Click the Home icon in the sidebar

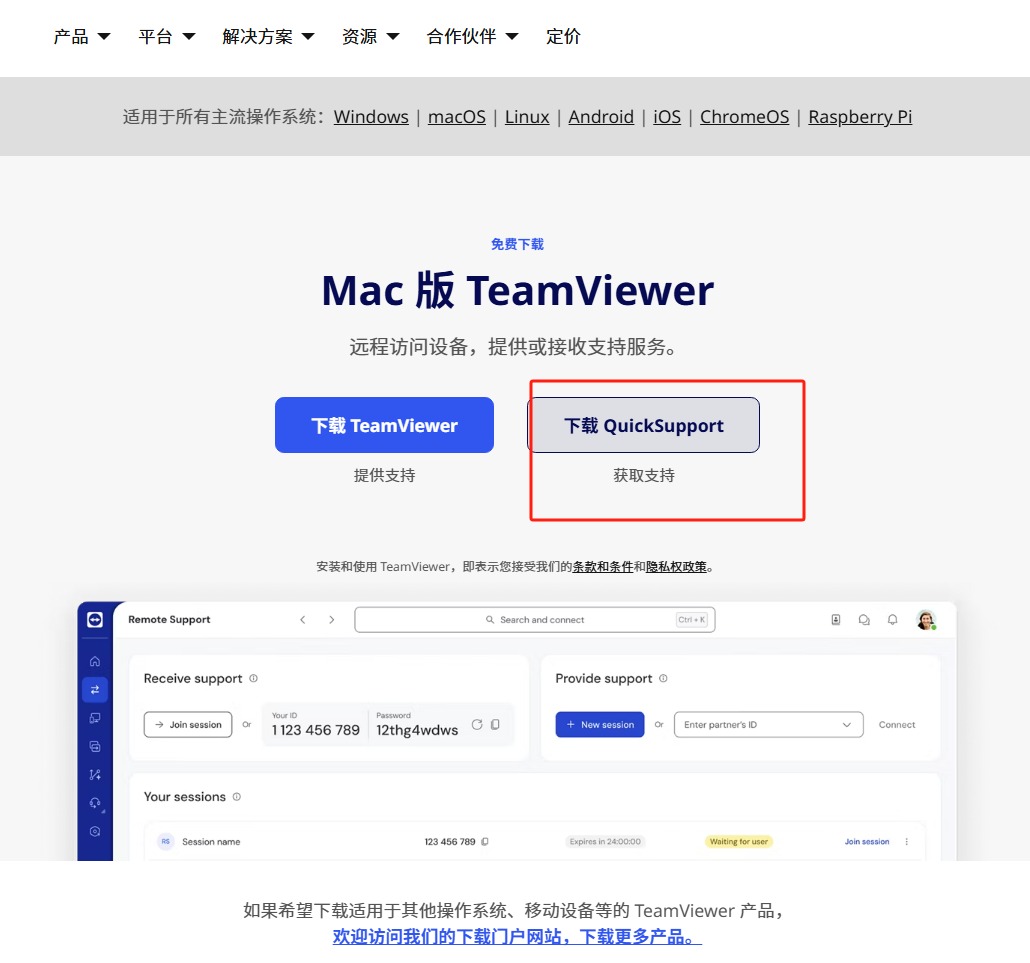coord(95,661)
